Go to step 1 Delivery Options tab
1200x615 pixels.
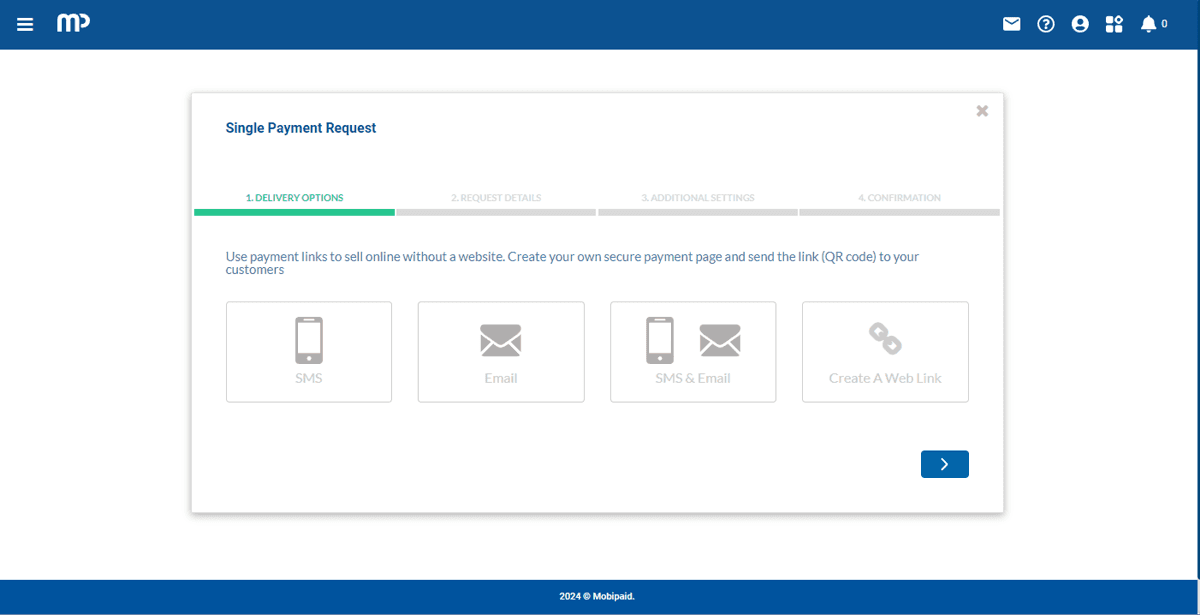pos(294,198)
